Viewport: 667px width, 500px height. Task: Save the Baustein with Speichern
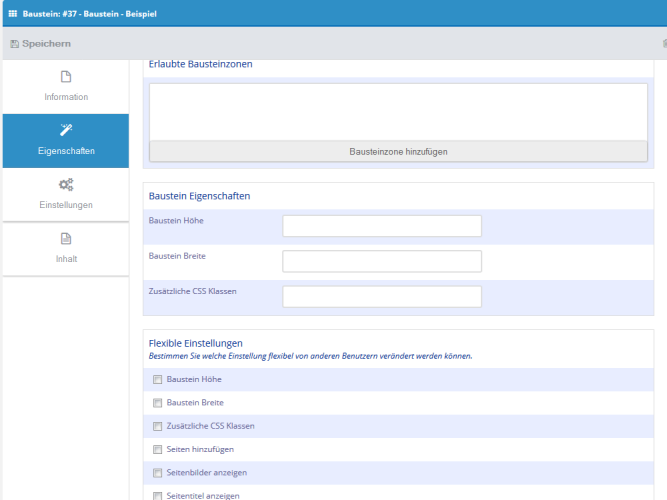point(41,44)
